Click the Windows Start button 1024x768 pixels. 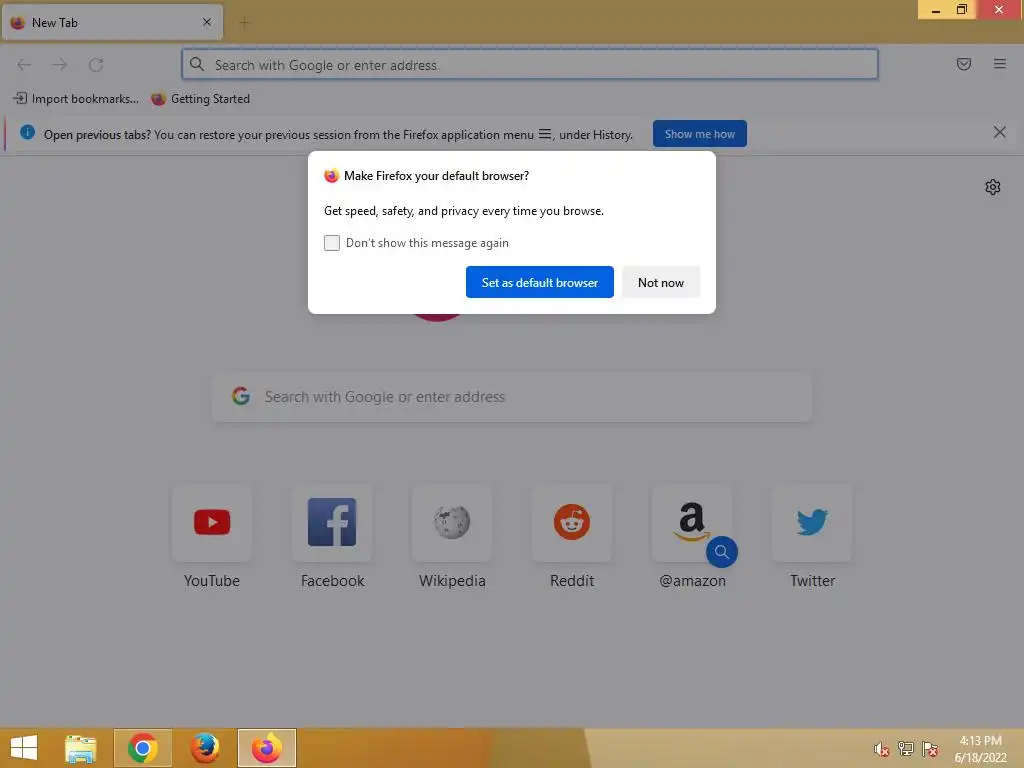[24, 748]
